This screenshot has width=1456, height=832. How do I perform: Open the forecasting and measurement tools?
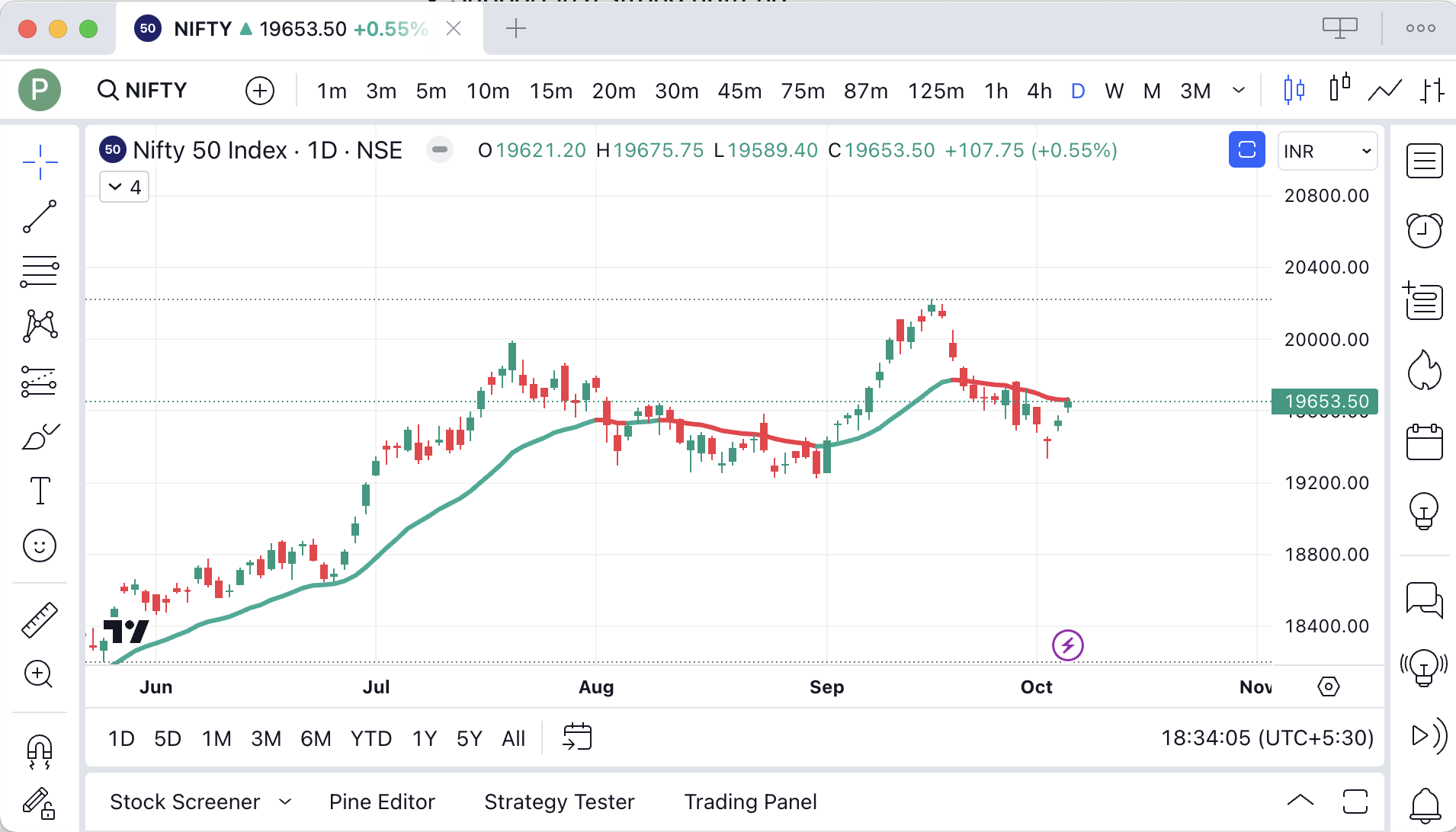click(40, 381)
